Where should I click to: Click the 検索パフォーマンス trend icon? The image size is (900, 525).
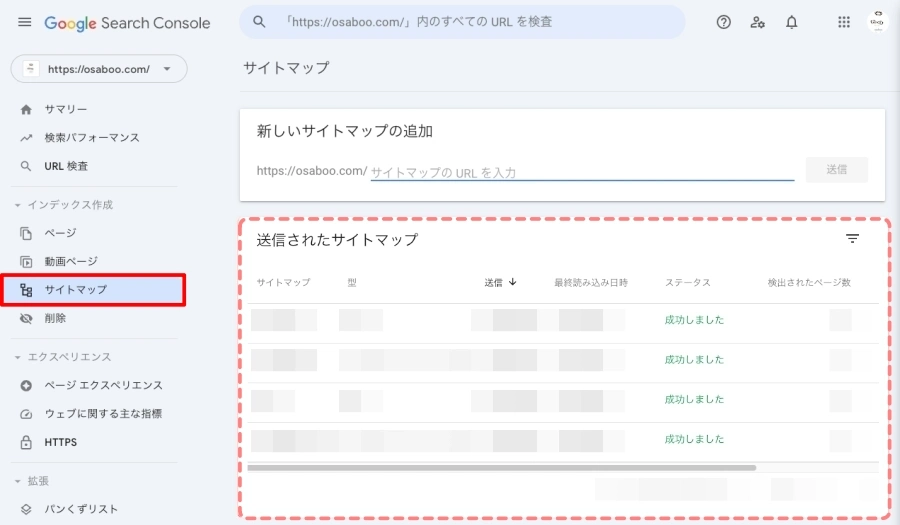pyautogui.click(x=26, y=138)
